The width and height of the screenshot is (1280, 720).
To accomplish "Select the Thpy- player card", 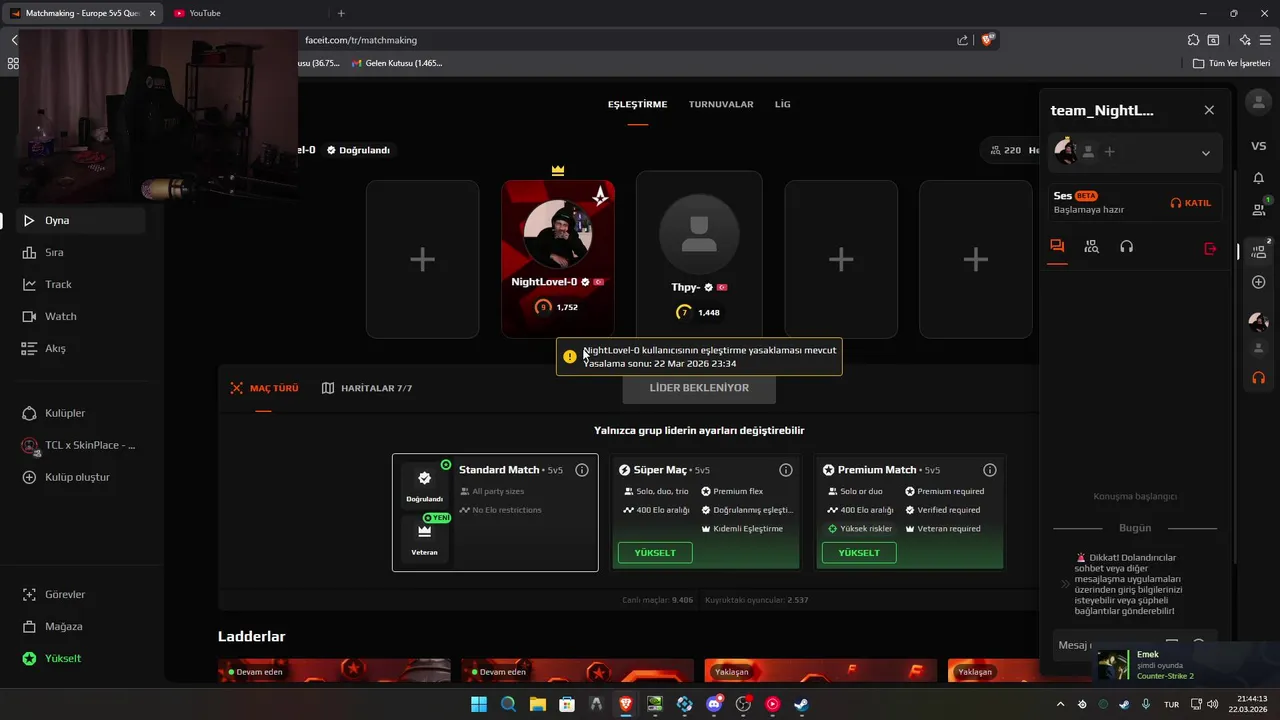I will 699,255.
